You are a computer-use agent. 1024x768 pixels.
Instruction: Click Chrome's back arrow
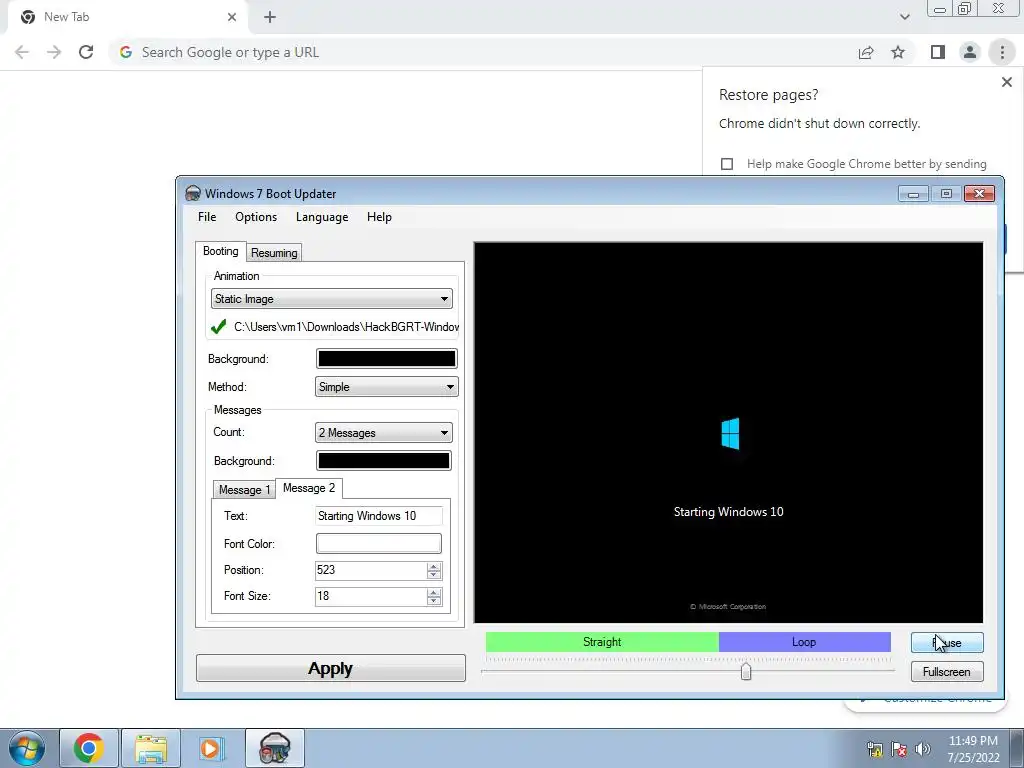(22, 52)
